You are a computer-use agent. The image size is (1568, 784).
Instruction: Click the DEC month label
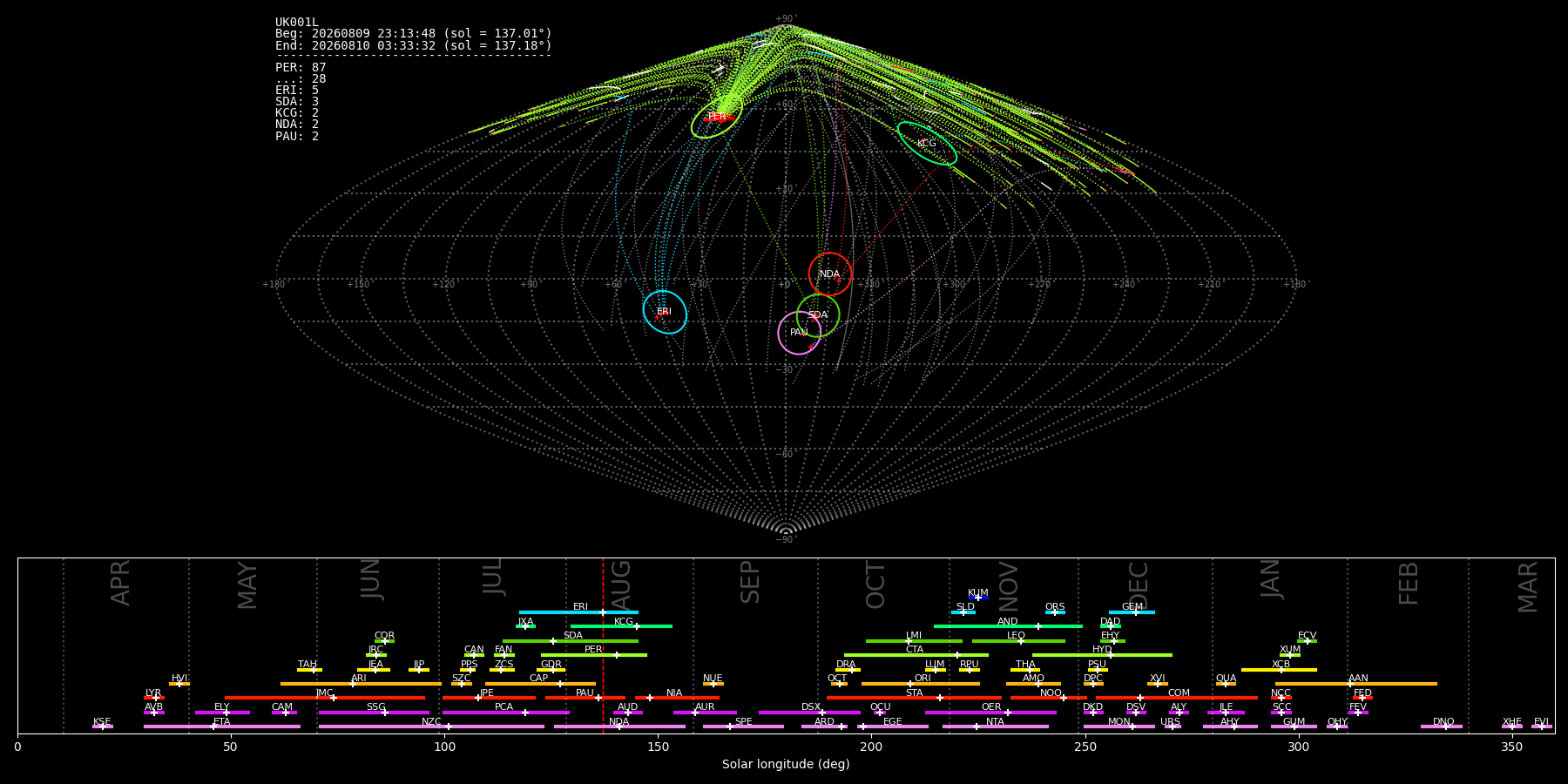[1139, 584]
